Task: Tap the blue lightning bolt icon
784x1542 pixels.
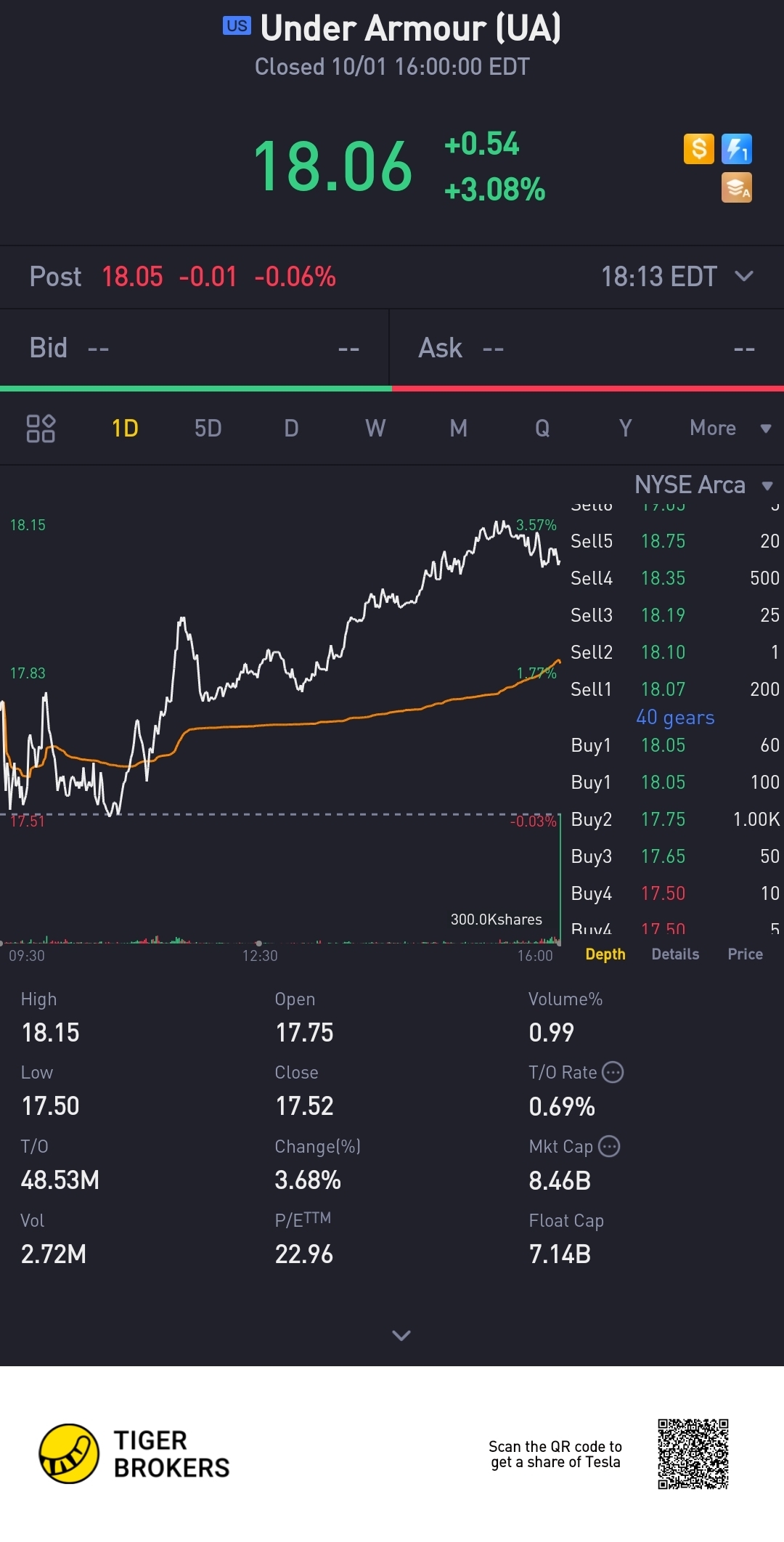Action: click(737, 149)
